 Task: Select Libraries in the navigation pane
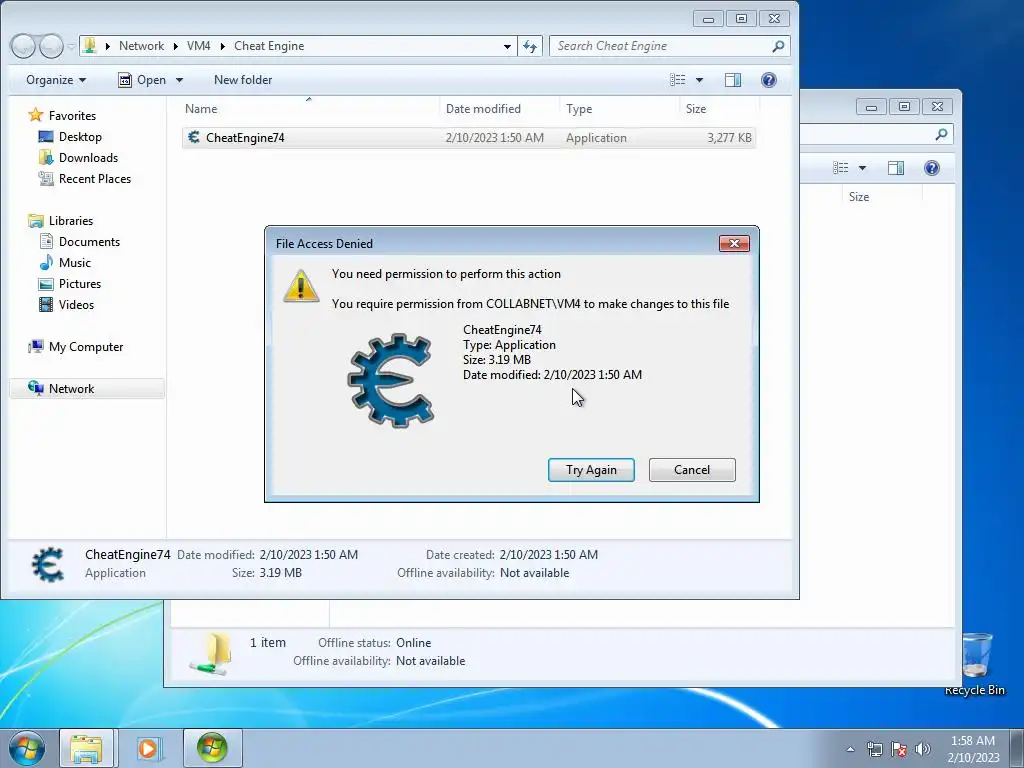pyautogui.click(x=71, y=221)
